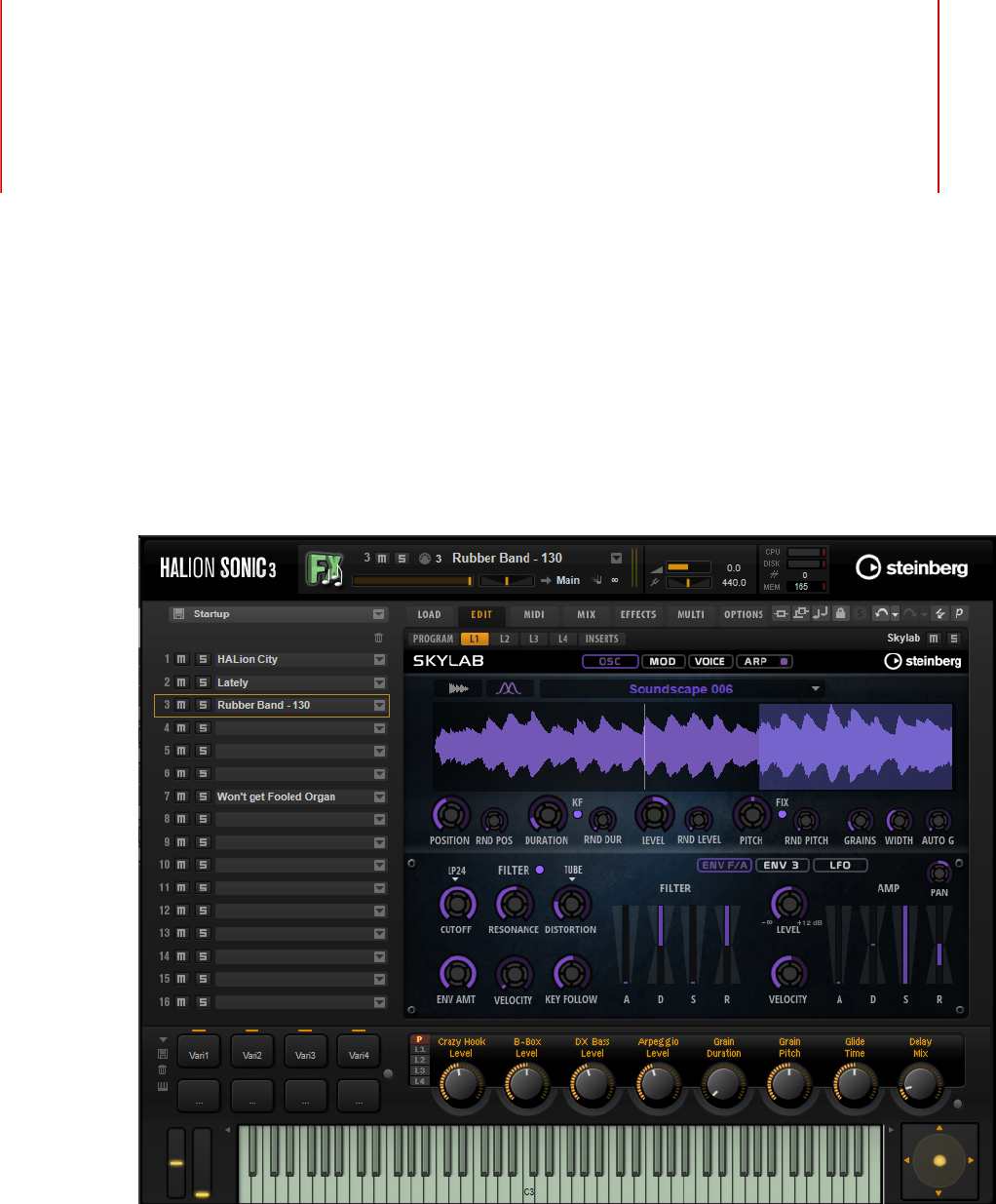The image size is (996, 1204).
Task: Switch to the MIX tab
Action: (x=587, y=614)
